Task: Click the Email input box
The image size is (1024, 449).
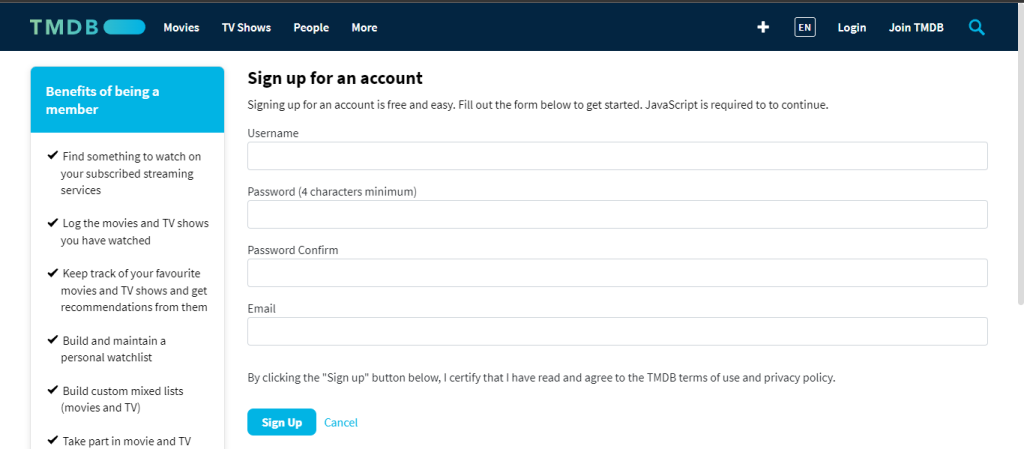Action: pyautogui.click(x=617, y=332)
